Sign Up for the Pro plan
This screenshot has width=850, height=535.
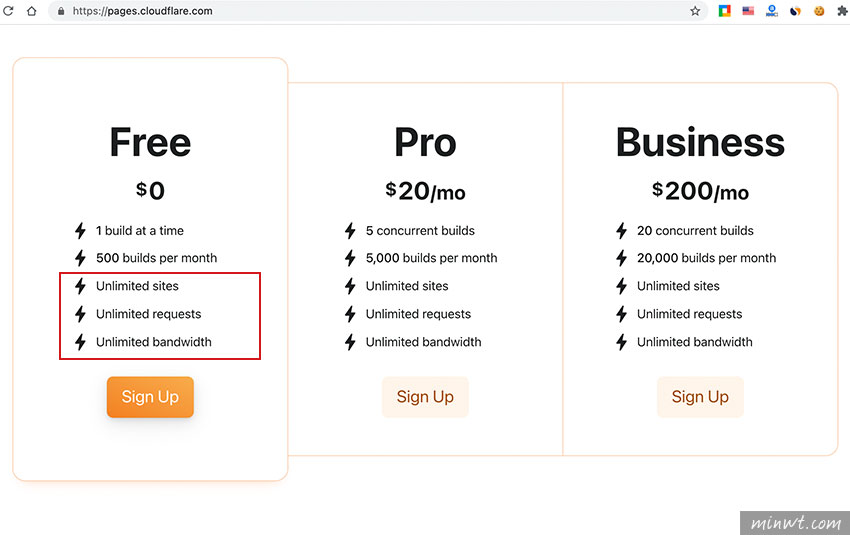tap(425, 397)
